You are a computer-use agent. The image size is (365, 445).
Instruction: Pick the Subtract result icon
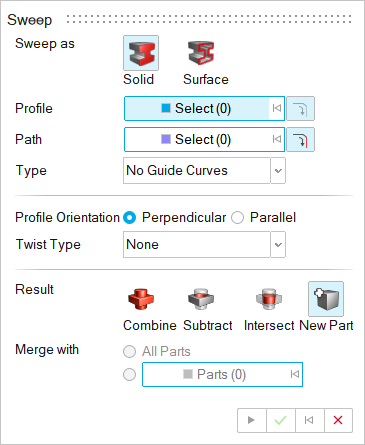tap(201, 299)
